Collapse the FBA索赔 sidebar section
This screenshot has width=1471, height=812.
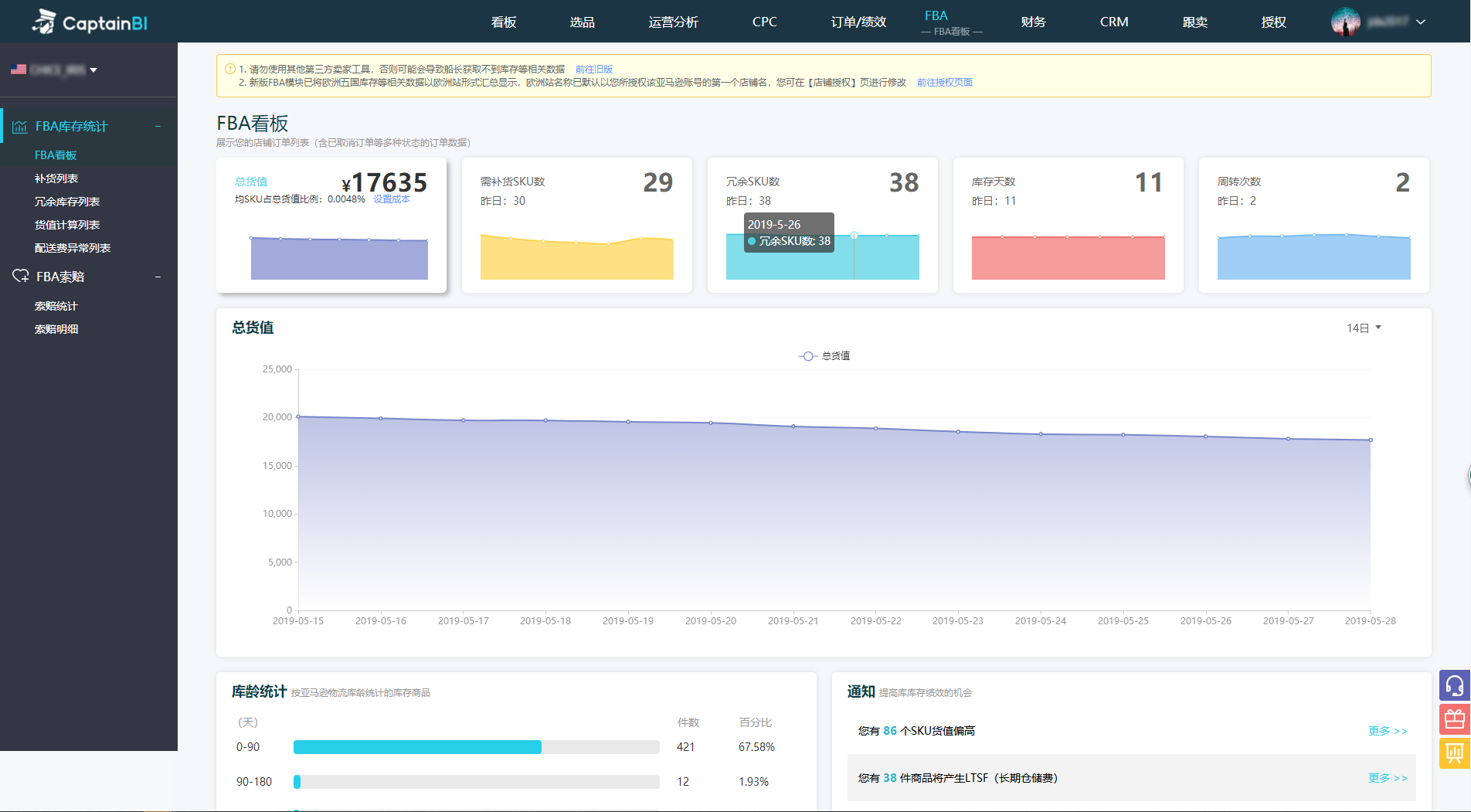[158, 277]
